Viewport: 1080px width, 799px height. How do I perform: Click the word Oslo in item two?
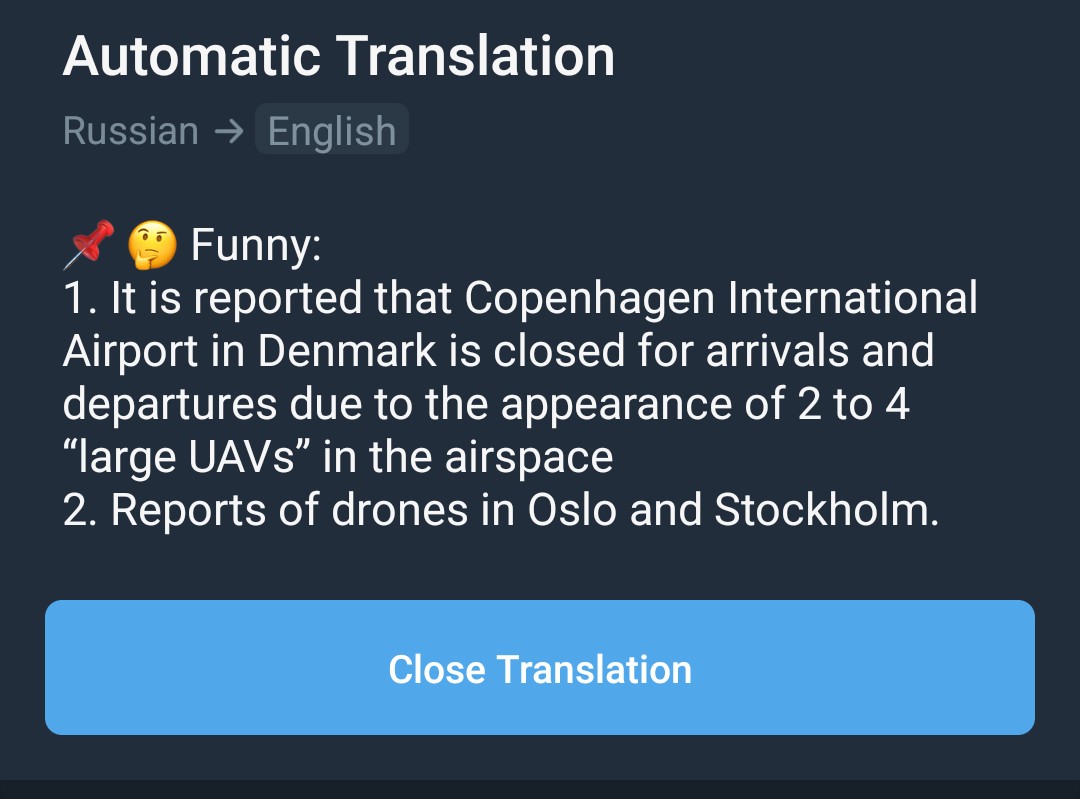pos(572,510)
